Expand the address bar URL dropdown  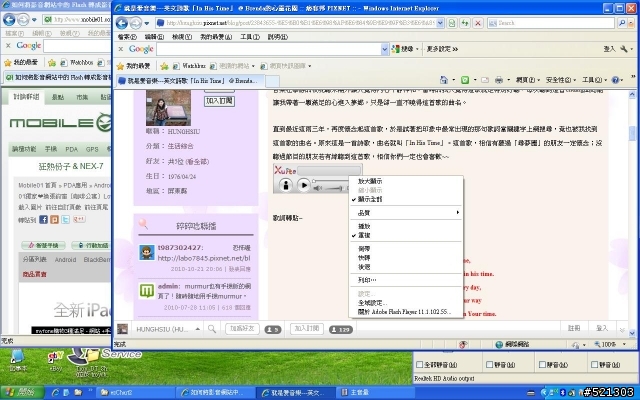(x=440, y=23)
